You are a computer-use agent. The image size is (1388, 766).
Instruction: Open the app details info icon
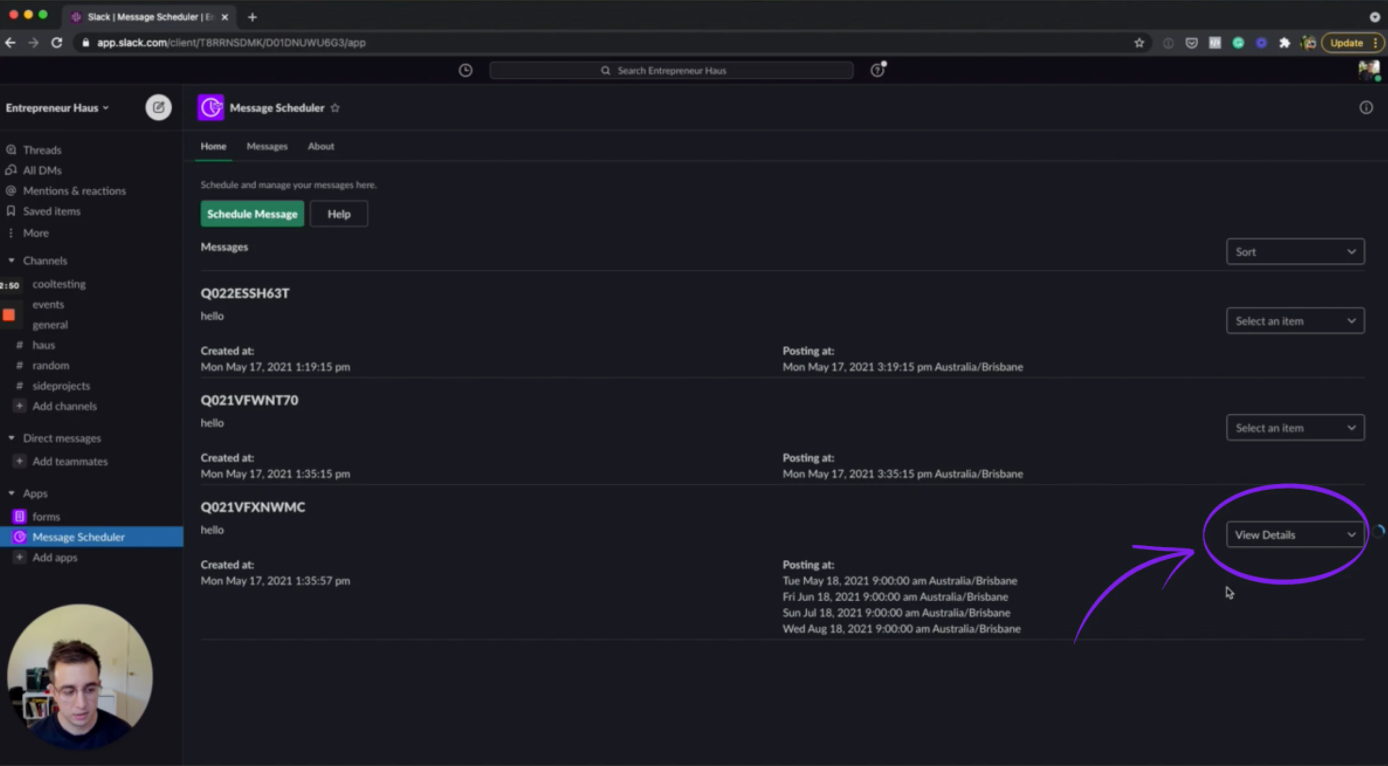pyautogui.click(x=1366, y=108)
